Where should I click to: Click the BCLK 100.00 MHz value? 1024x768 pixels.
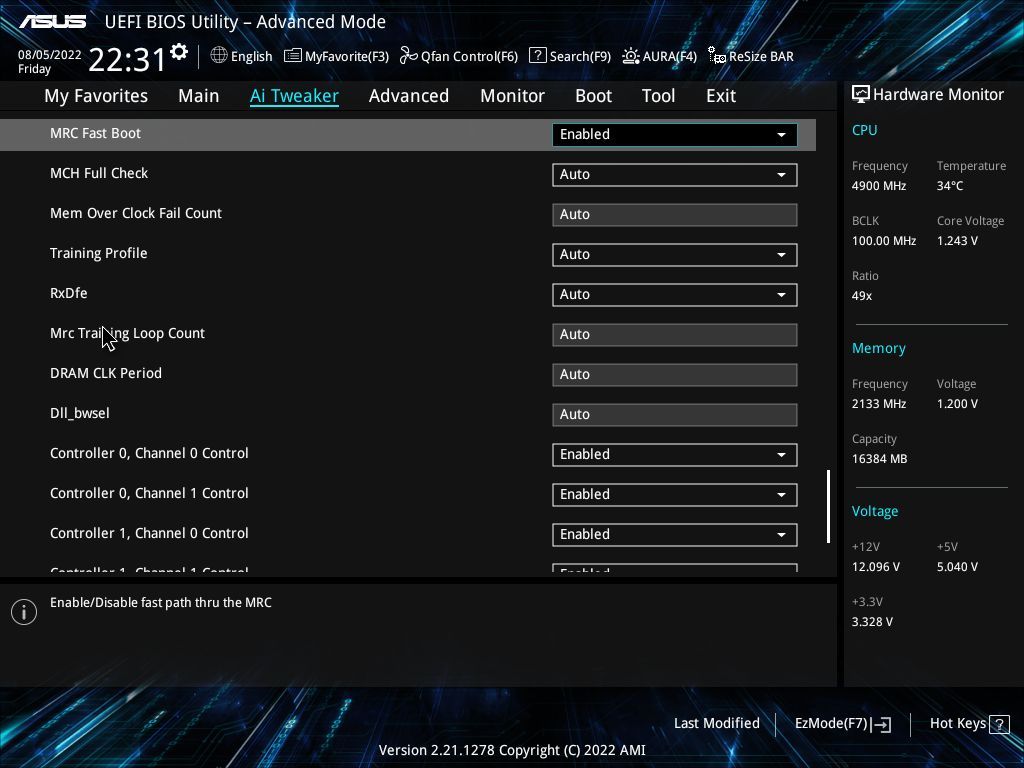884,241
